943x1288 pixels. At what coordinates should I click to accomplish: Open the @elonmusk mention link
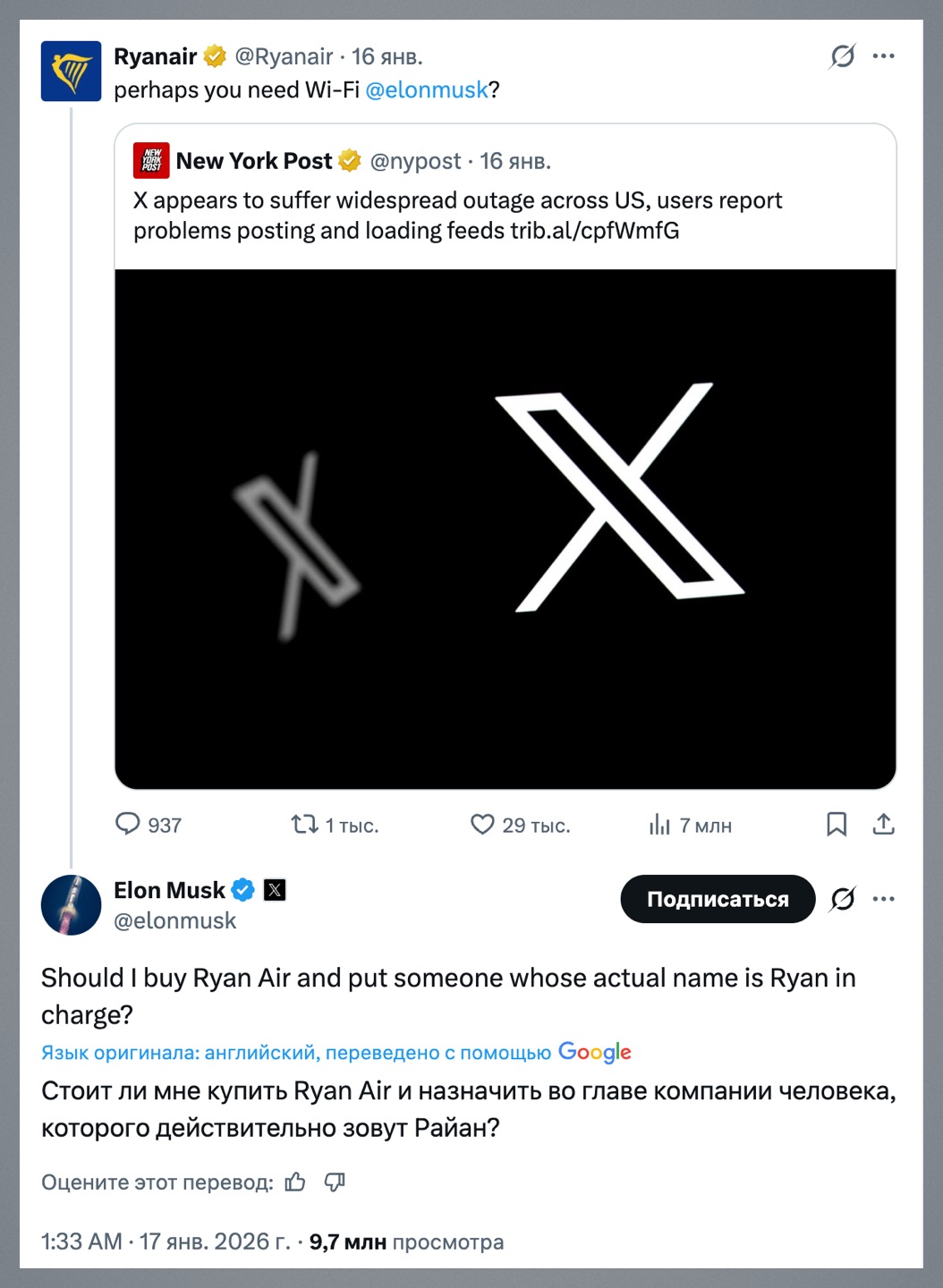pos(427,90)
